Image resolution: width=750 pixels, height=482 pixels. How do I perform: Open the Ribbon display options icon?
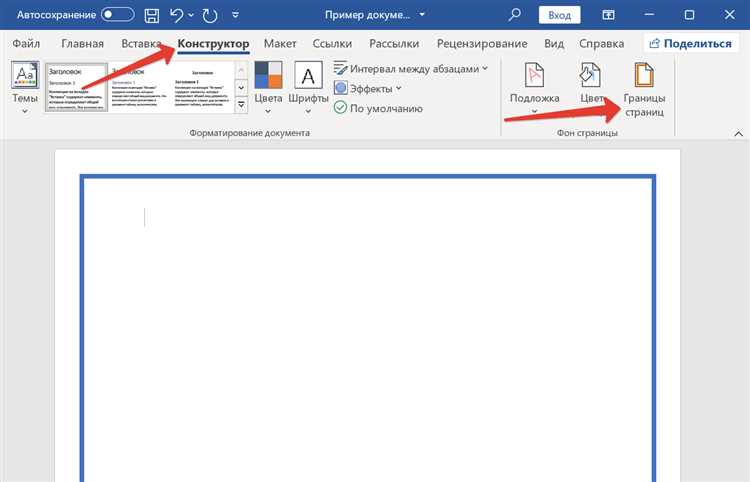608,15
